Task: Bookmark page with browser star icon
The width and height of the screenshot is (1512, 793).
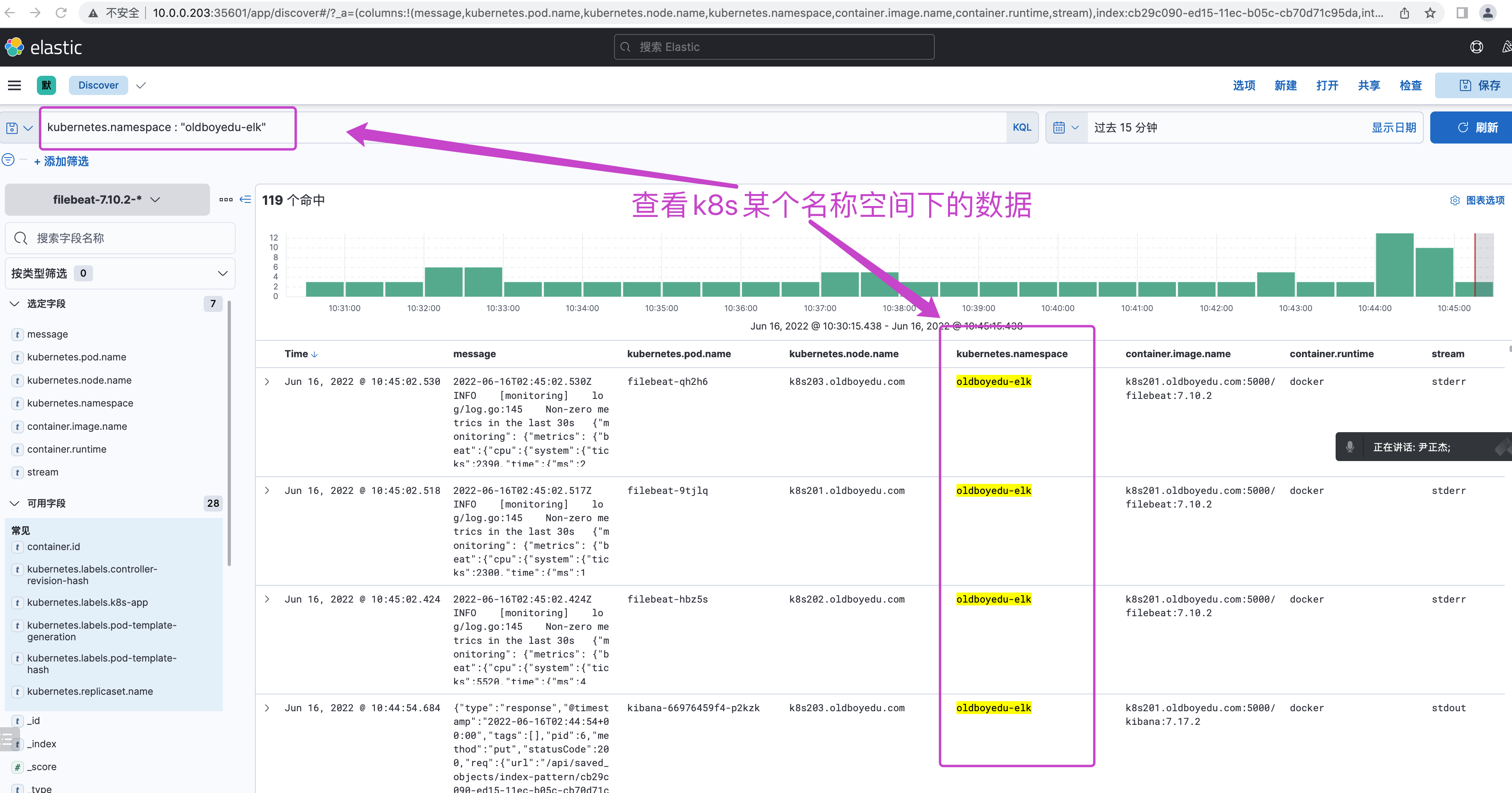Action: point(1430,13)
